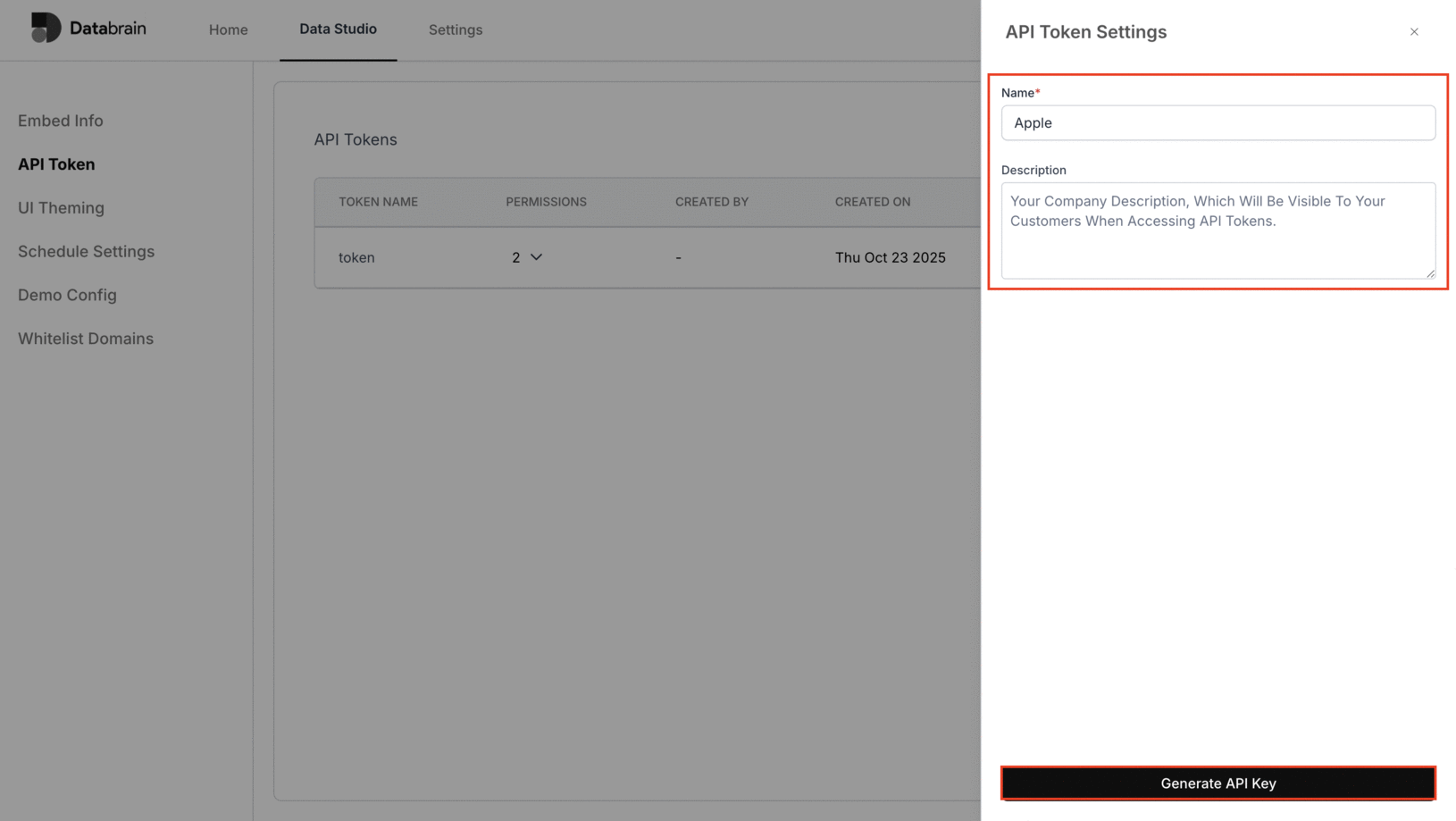1456x821 pixels.
Task: Click the Name input containing Apple
Action: click(x=1218, y=123)
